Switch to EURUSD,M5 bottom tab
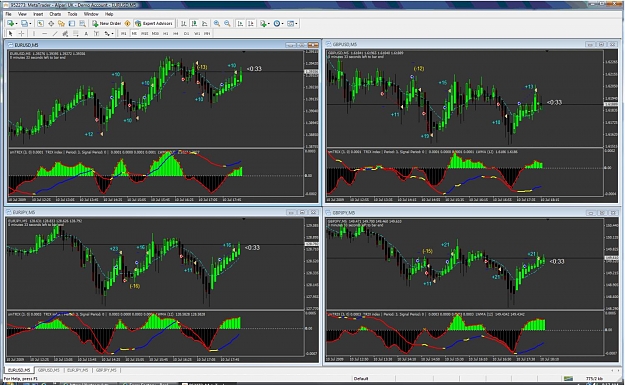Viewport: 625px width, 385px height. coord(19,370)
